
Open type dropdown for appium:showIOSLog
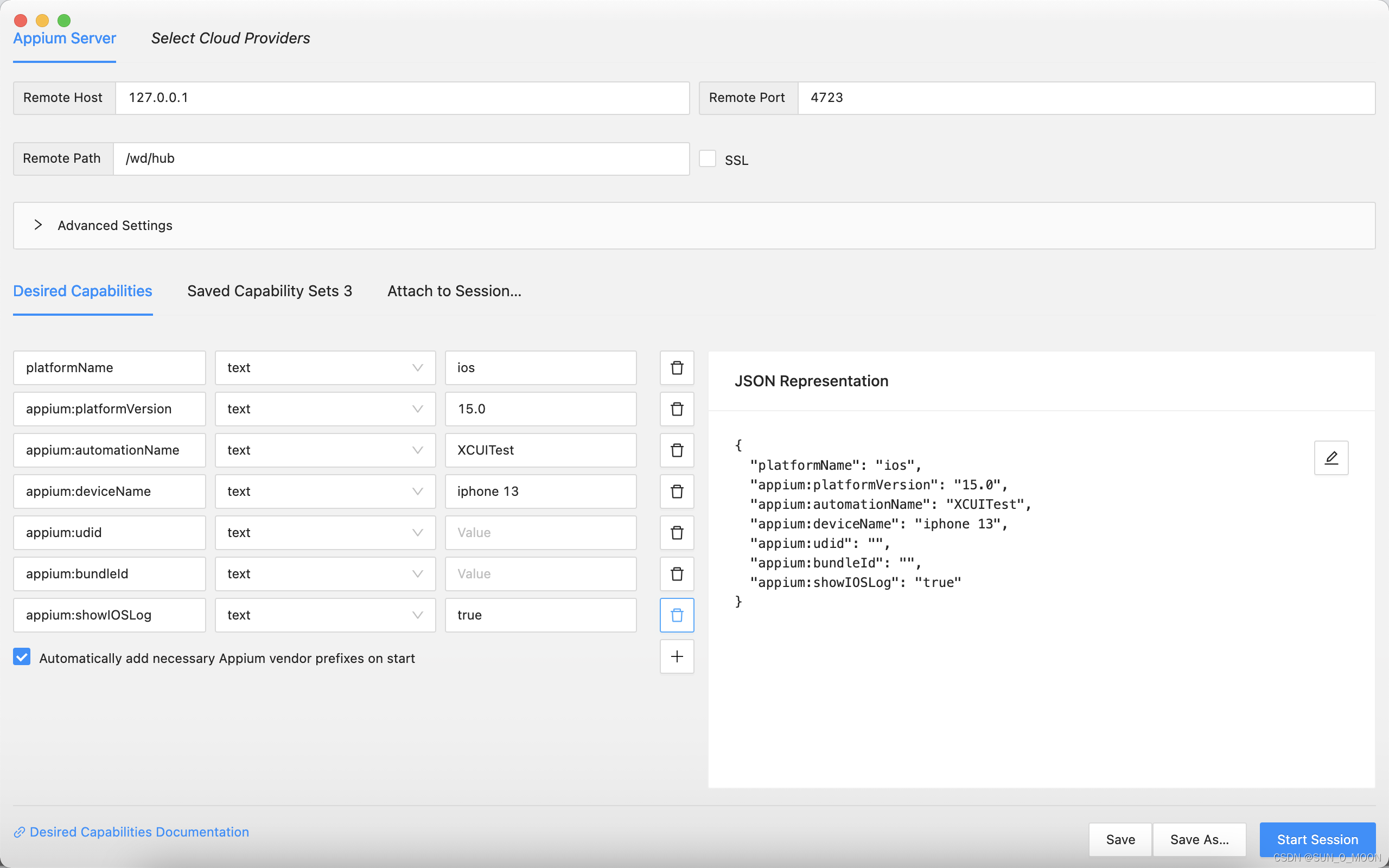[x=326, y=615]
